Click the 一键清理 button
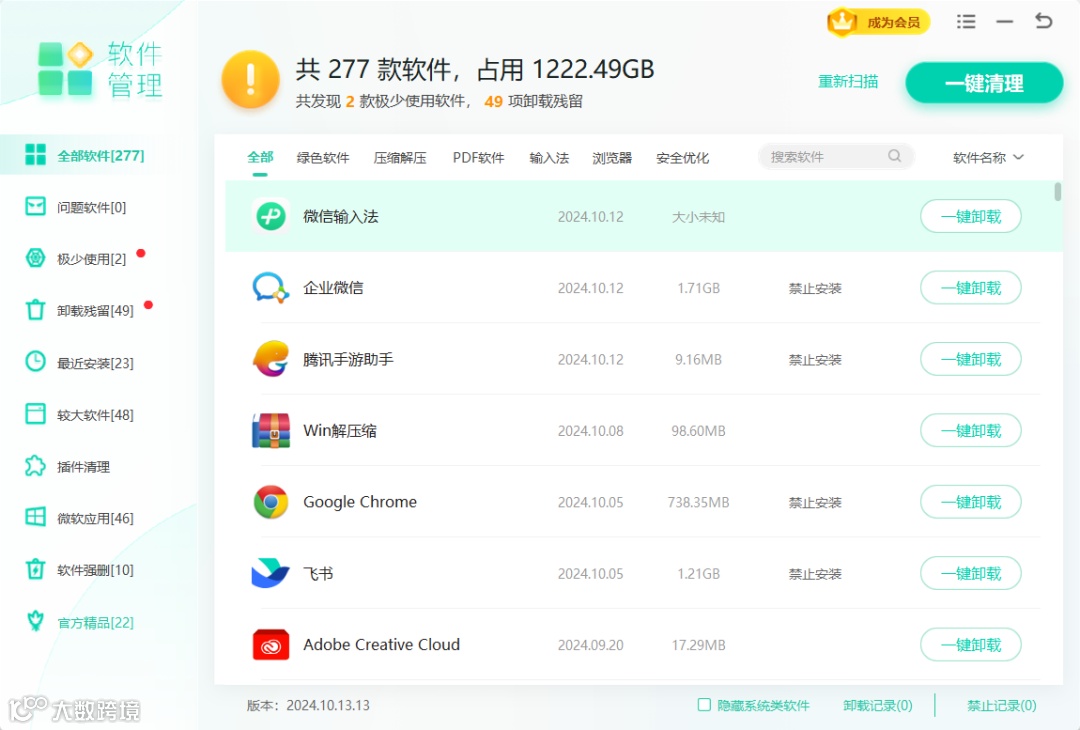Image resolution: width=1080 pixels, height=730 pixels. pos(984,83)
